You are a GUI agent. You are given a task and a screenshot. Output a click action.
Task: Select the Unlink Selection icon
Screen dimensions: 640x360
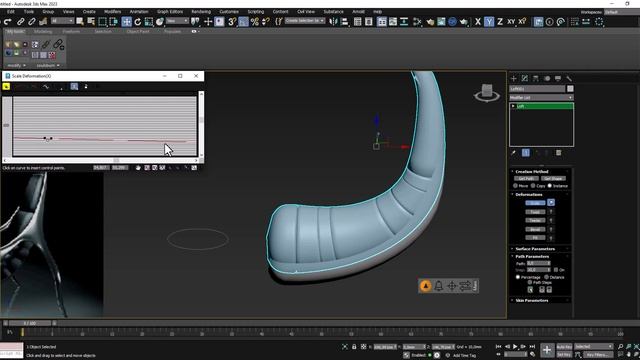31,22
